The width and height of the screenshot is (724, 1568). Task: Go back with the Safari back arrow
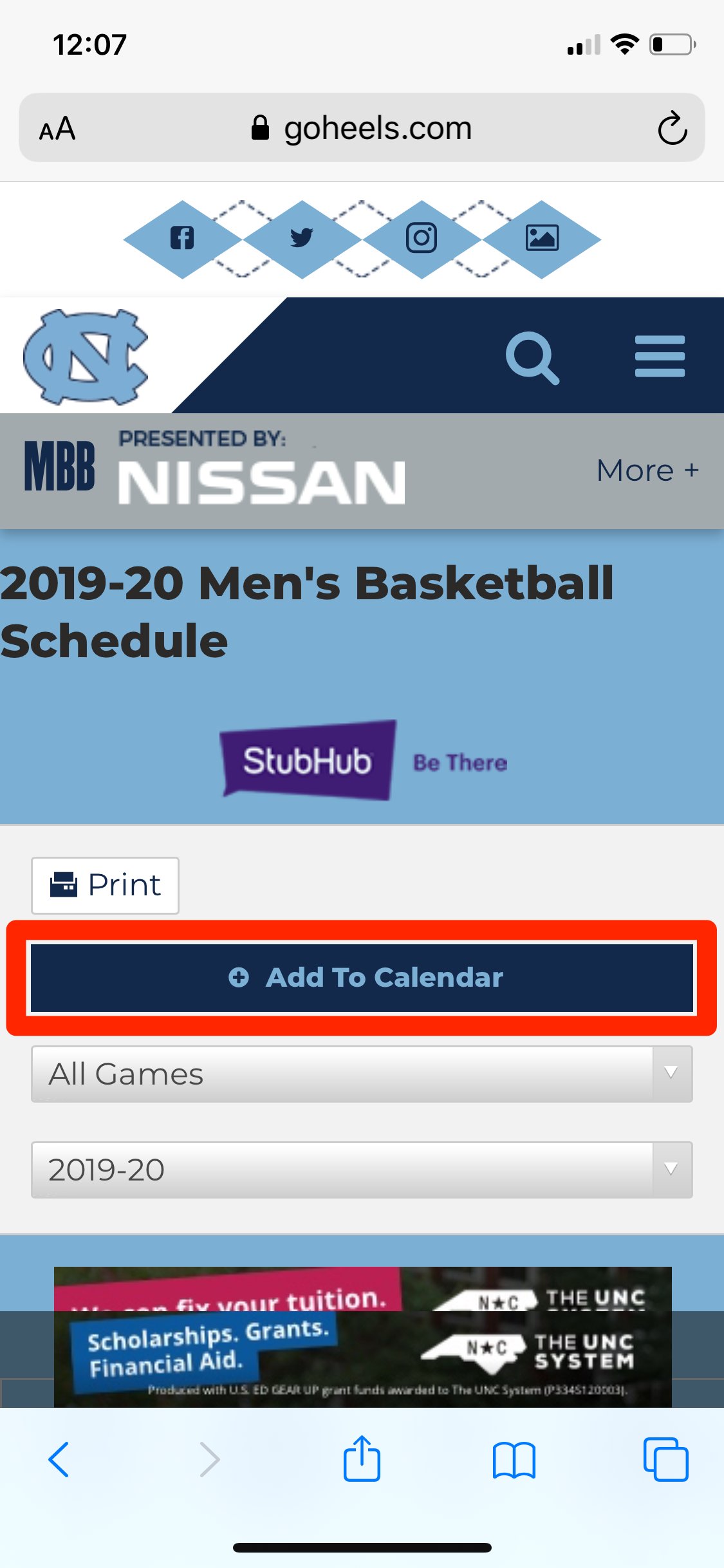pyautogui.click(x=59, y=1459)
